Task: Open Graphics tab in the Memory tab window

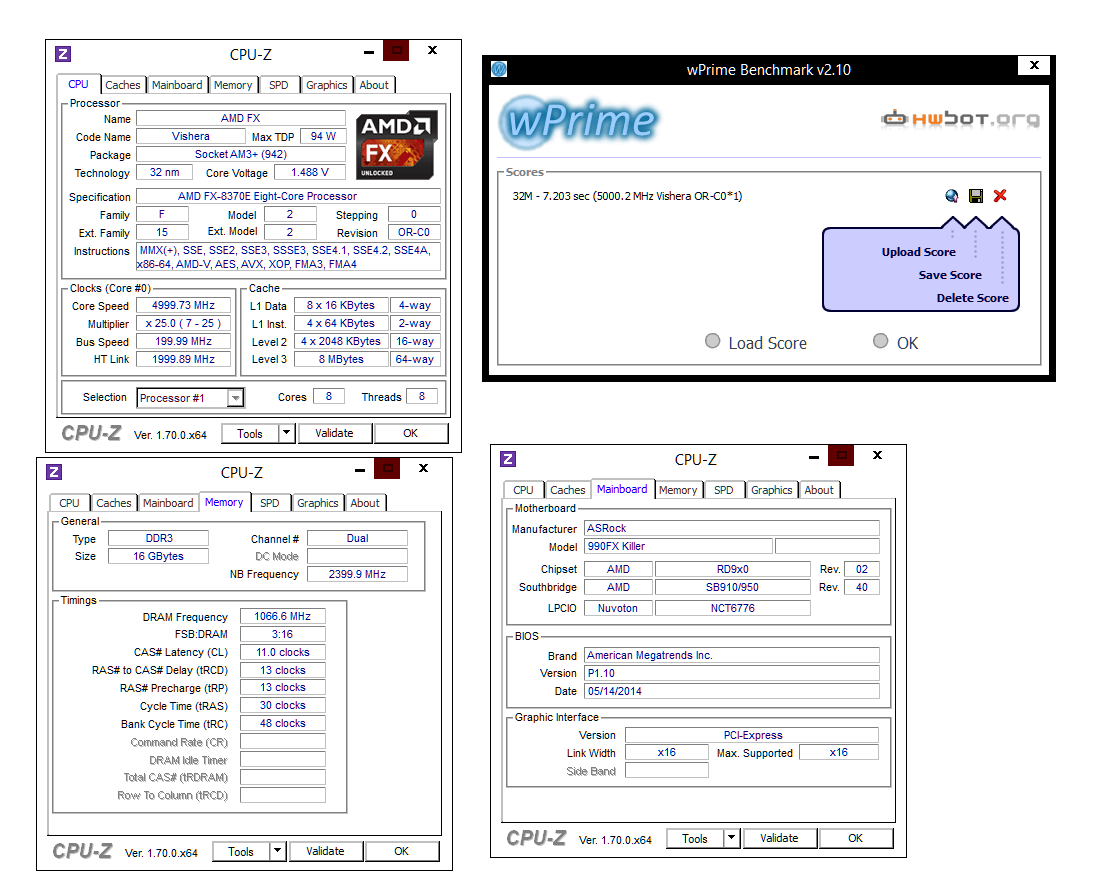Action: click(317, 503)
